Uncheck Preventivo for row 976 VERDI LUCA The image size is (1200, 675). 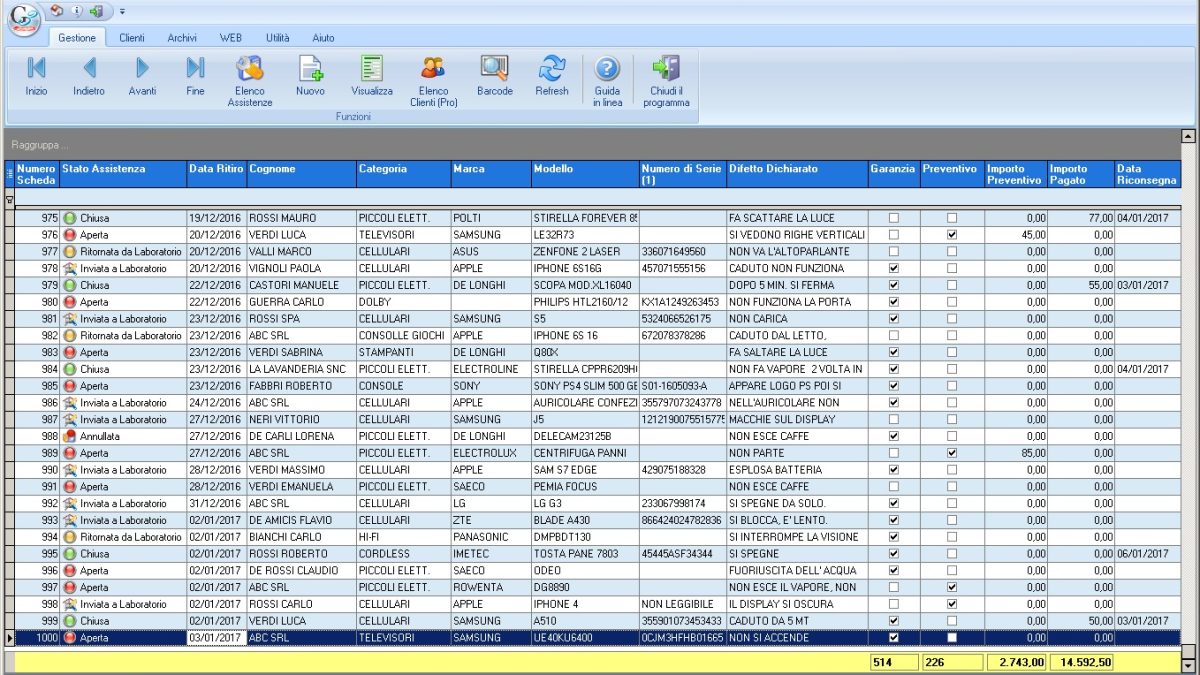tap(952, 235)
